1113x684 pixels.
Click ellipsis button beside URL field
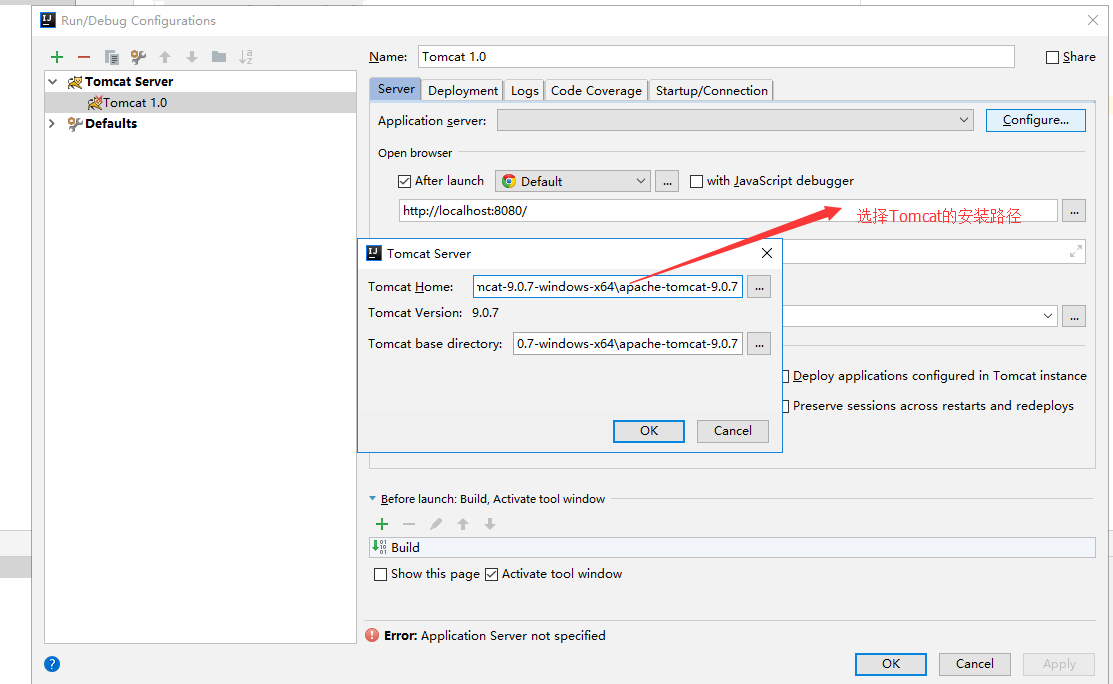click(x=1074, y=211)
